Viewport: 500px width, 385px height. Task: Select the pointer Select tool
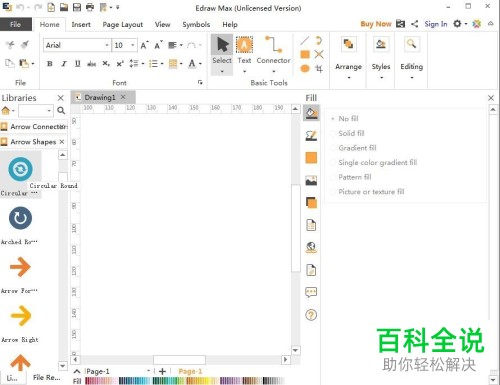[x=222, y=54]
